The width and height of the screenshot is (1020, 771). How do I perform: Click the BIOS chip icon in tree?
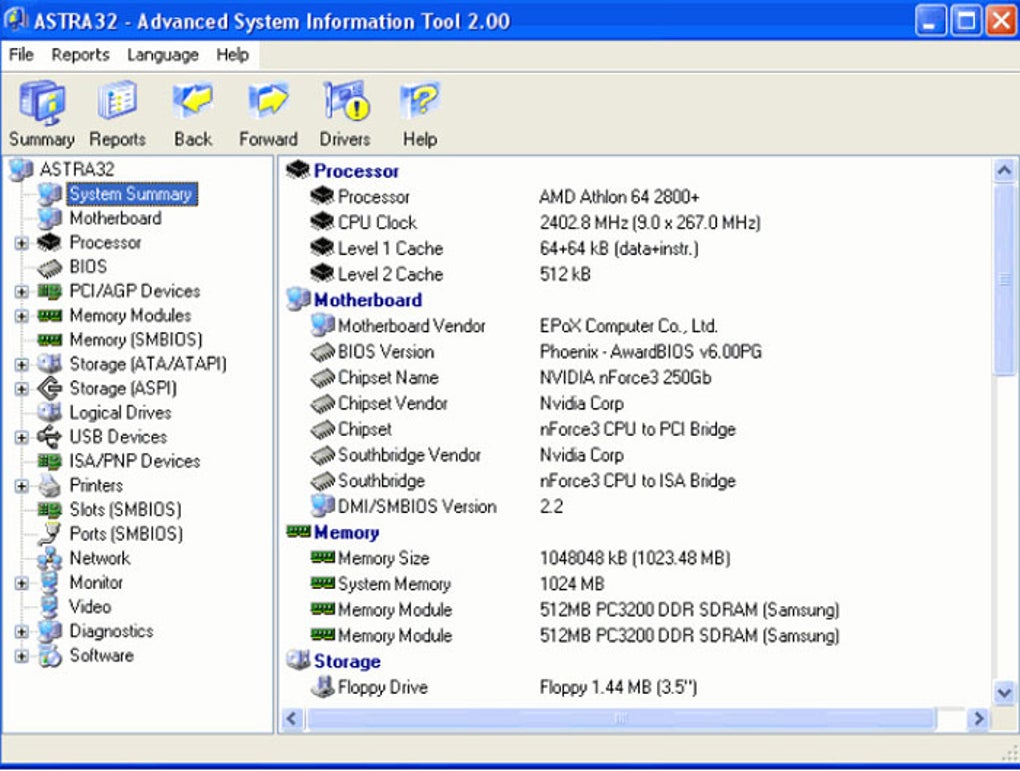coord(49,267)
